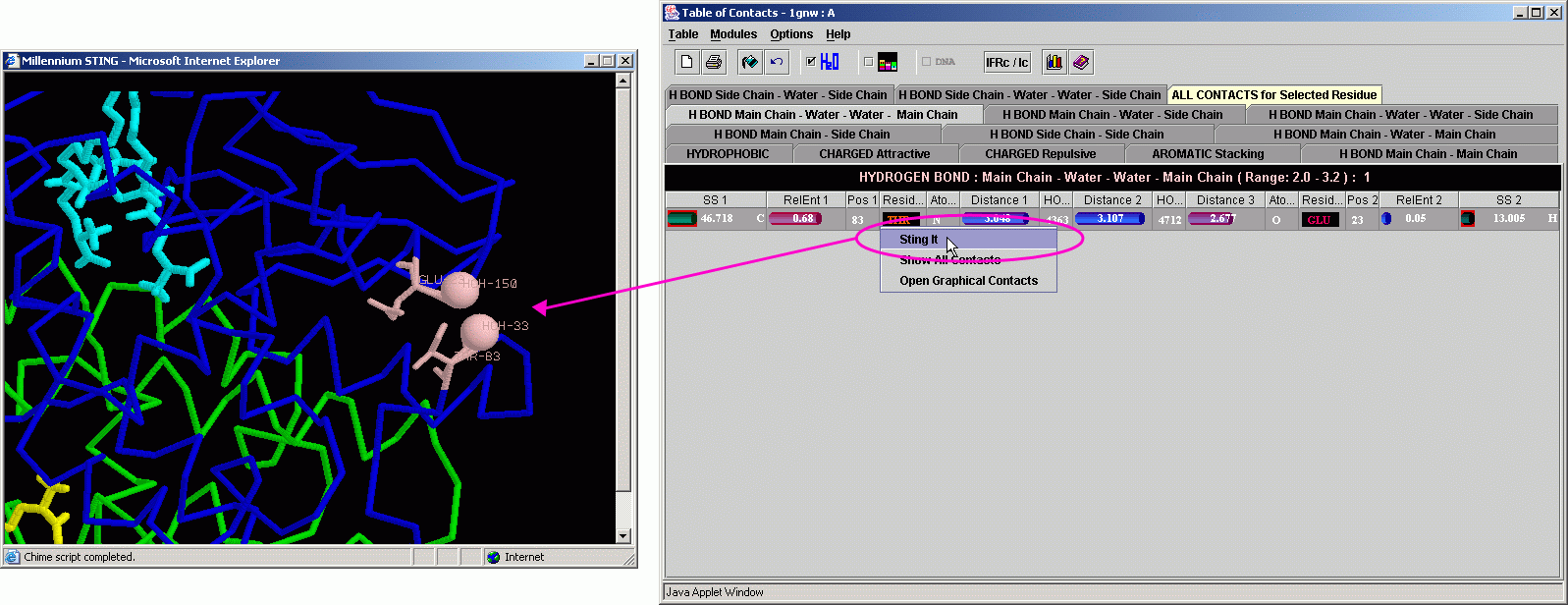
Task: Click the blue RelEnt 2 dot indicator
Action: point(1386,219)
